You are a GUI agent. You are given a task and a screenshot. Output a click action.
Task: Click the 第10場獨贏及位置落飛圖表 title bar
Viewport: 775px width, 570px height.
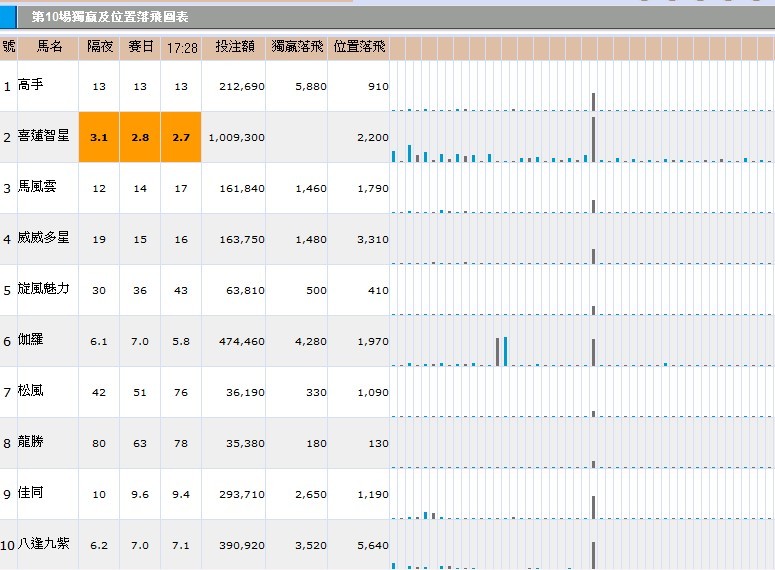tap(395, 17)
